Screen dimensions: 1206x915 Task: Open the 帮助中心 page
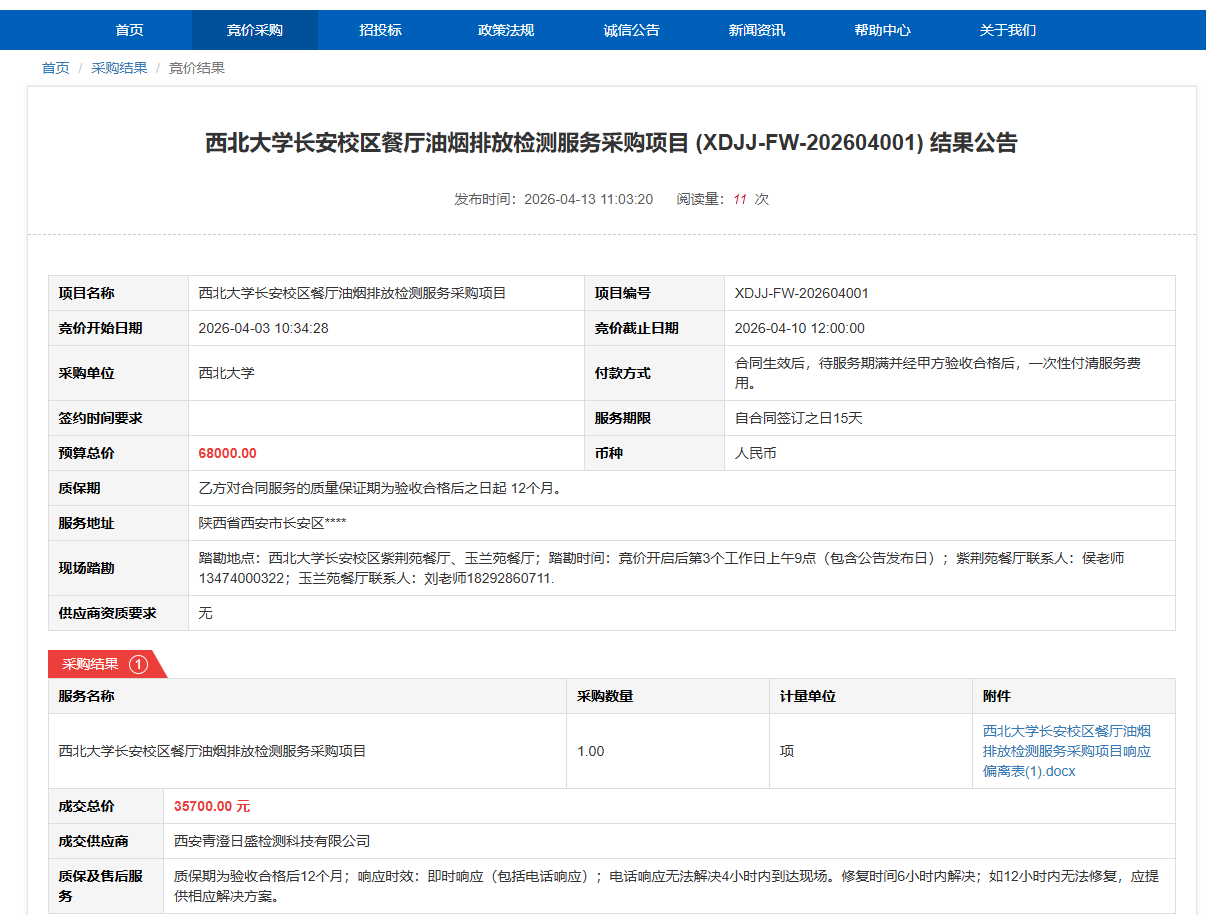(x=882, y=30)
